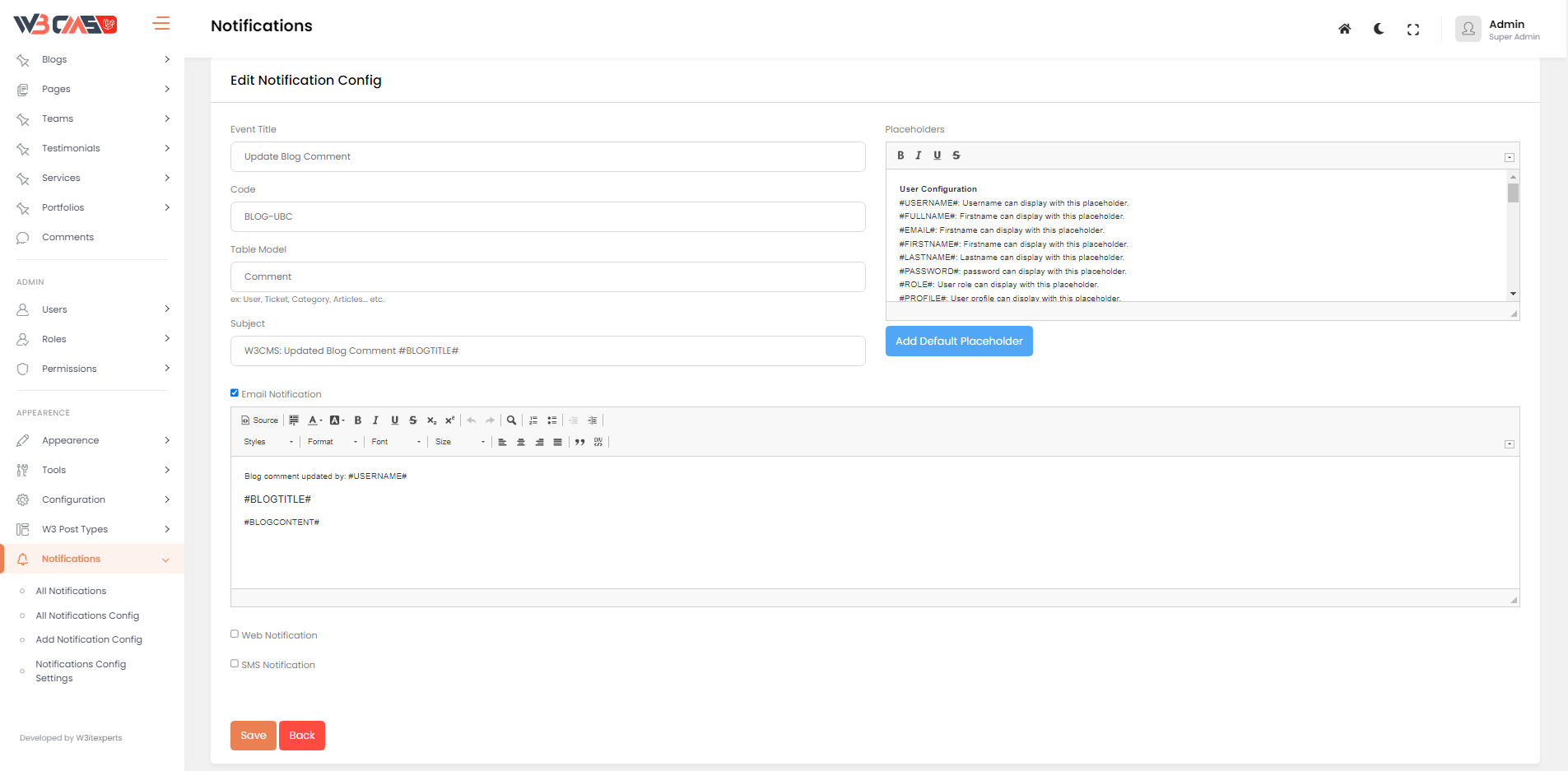
Task: Click the Placeholders editor scrollbar thumb
Action: coord(1513,193)
